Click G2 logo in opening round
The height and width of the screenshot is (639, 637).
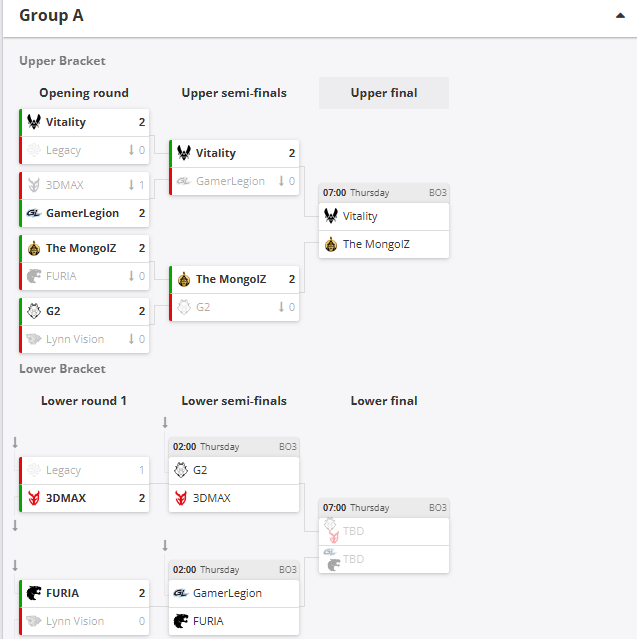[x=34, y=311]
